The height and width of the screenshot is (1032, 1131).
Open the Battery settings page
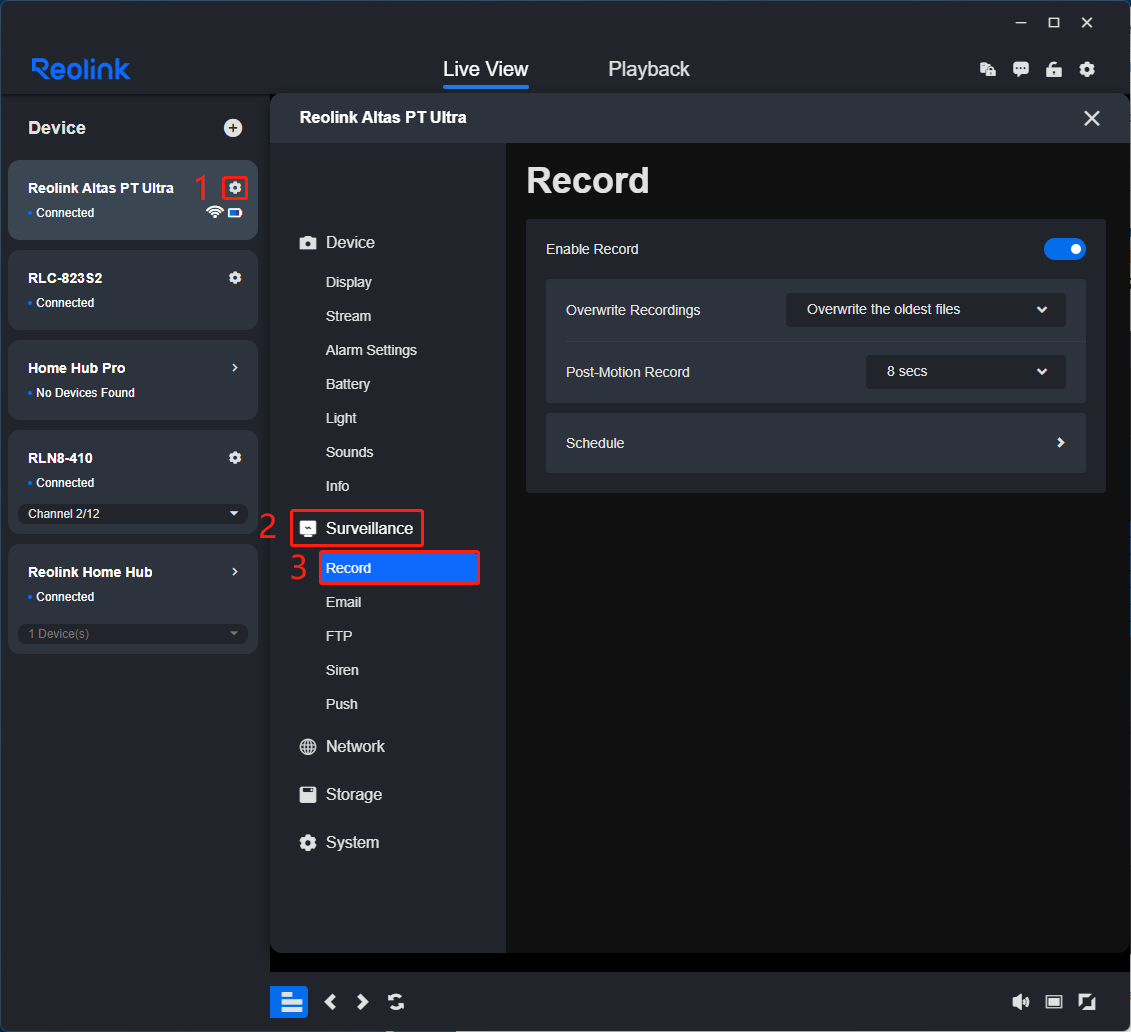348,384
